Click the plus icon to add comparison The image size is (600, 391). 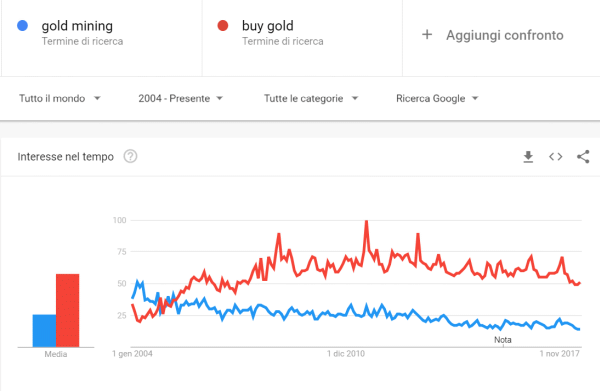[x=427, y=35]
